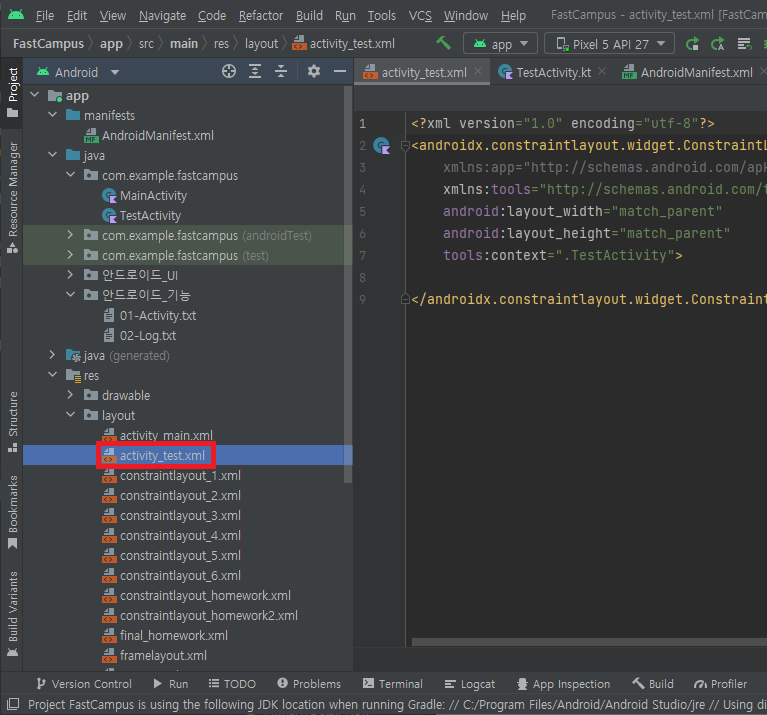
Task: Switch to the AndroidManifest.xml tab
Action: (696, 72)
